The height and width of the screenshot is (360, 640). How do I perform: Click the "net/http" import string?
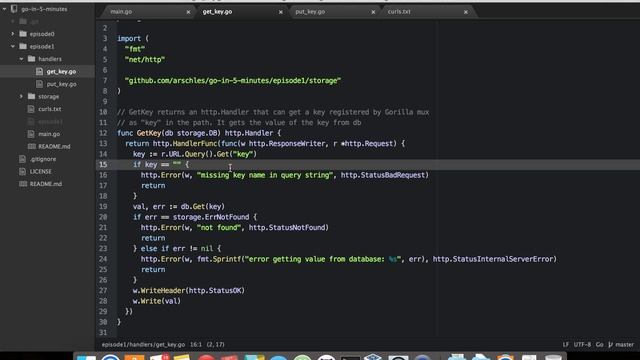(x=145, y=60)
